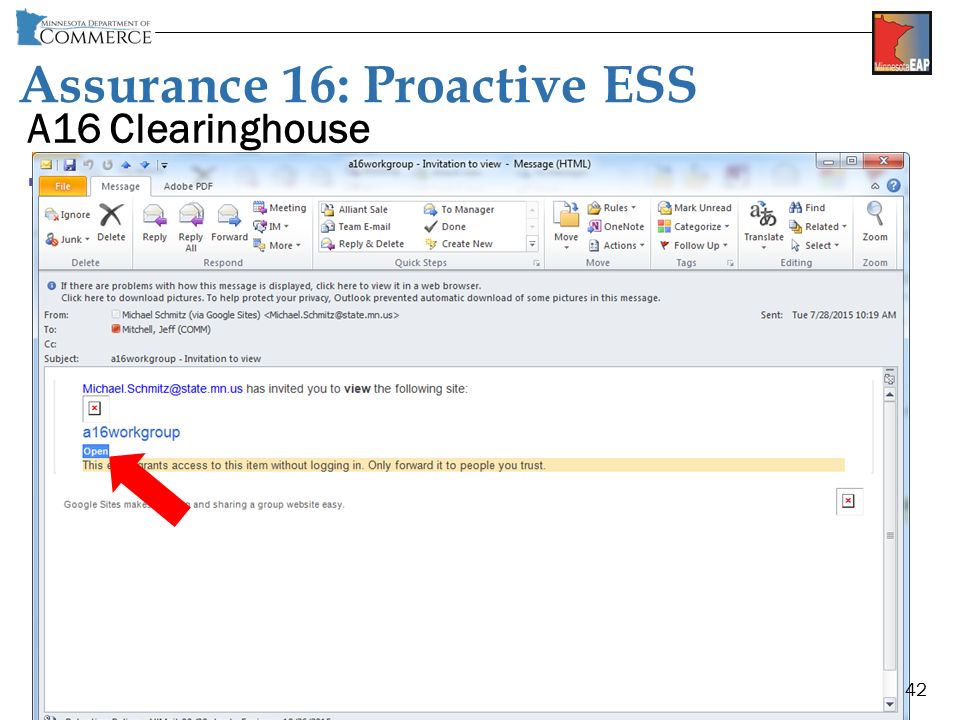
Task: Open the Junk options dropdown
Action: [x=67, y=239]
